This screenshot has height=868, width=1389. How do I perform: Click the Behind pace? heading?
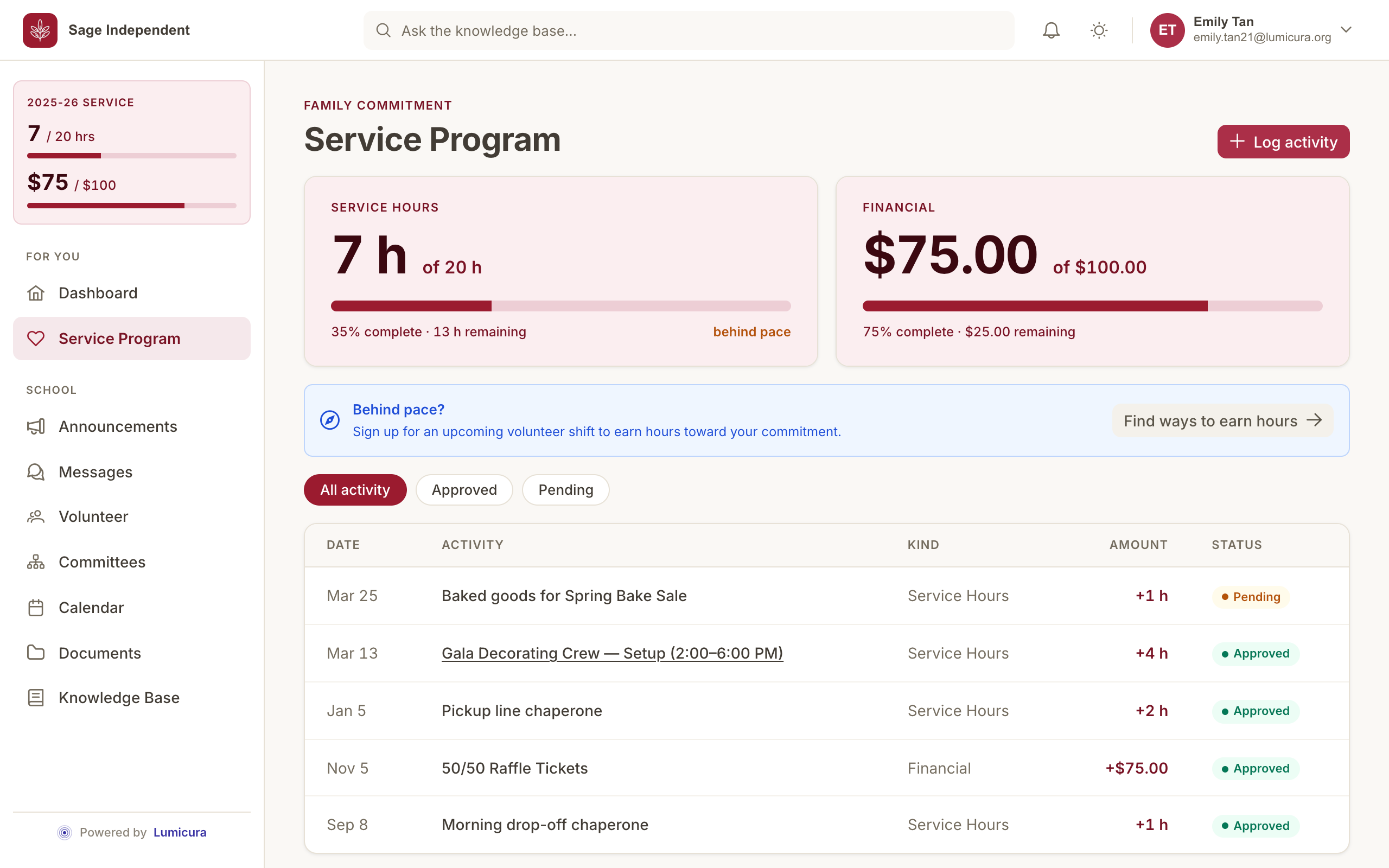pos(398,409)
